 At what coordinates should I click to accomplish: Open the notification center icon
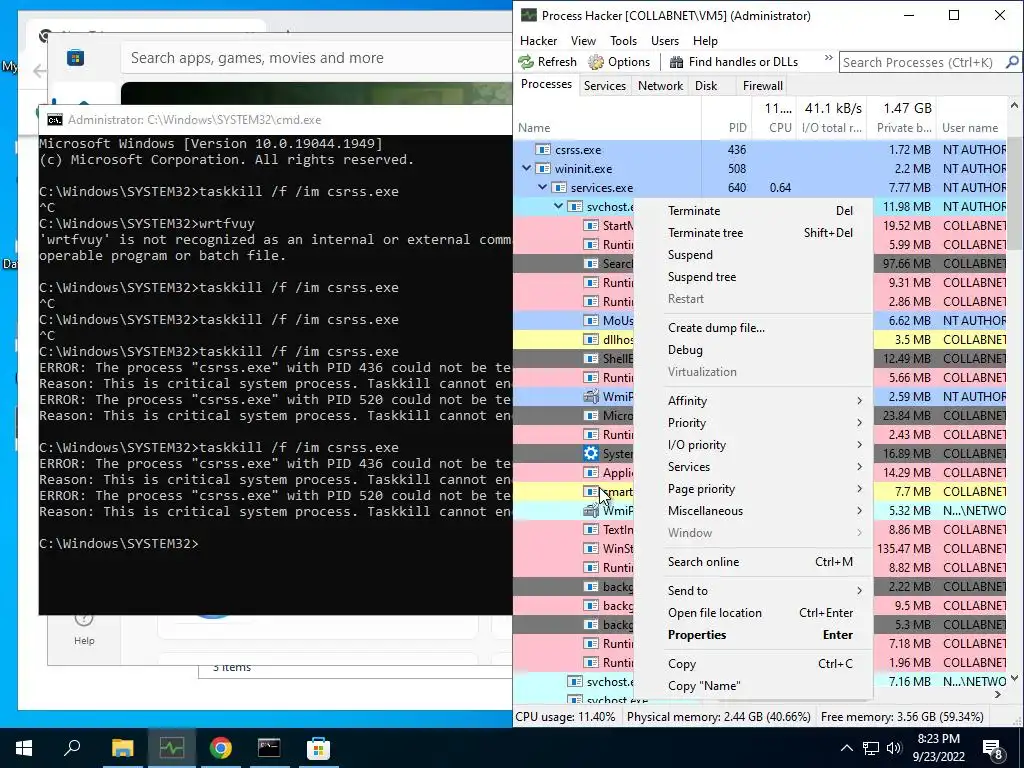click(993, 749)
